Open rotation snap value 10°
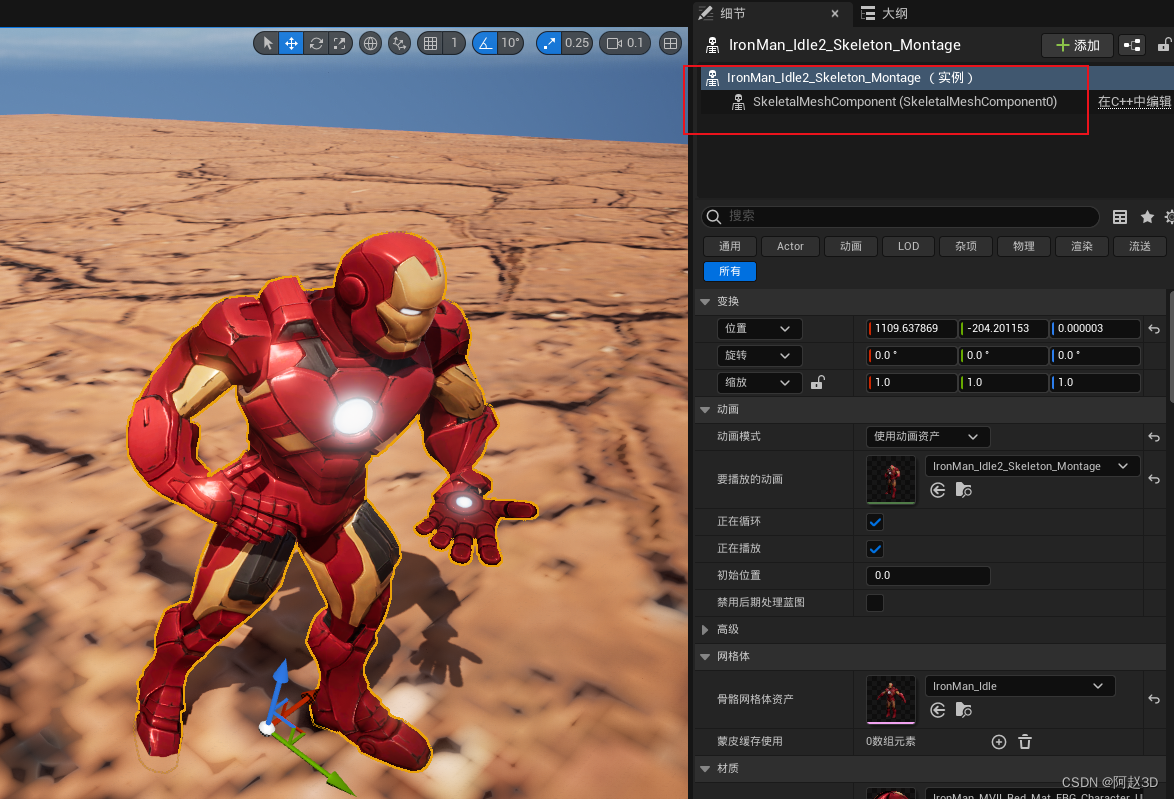 tap(511, 43)
